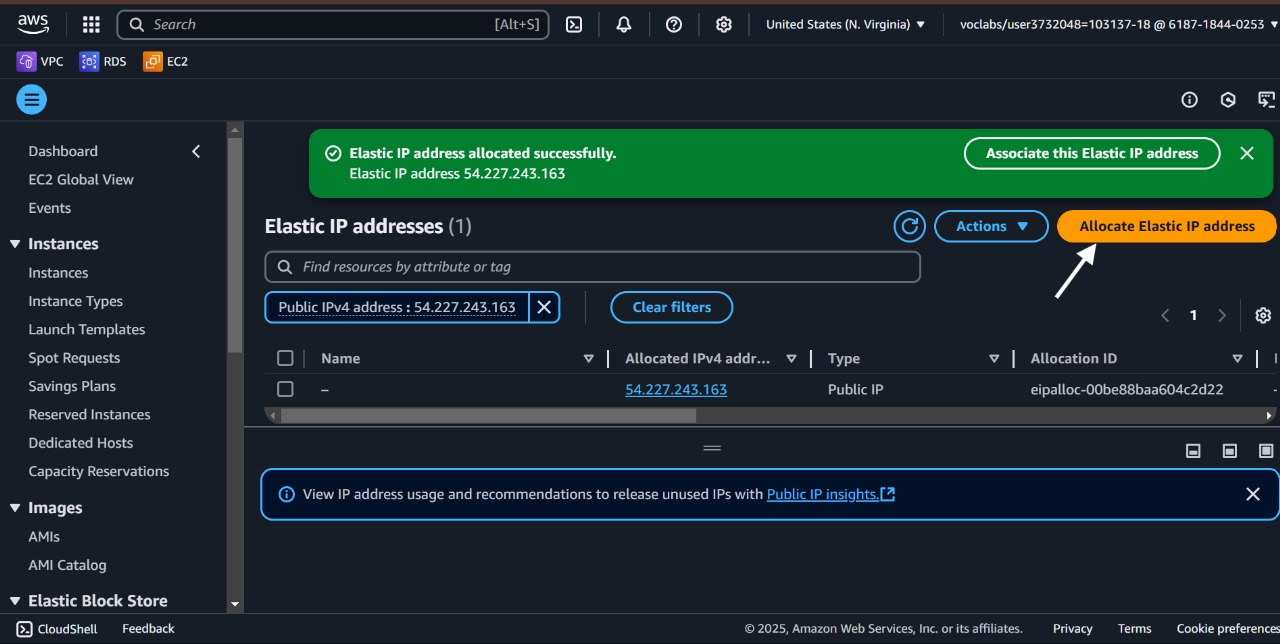Select all rows with header checkbox
Viewport: 1280px width, 644px height.
coord(285,358)
